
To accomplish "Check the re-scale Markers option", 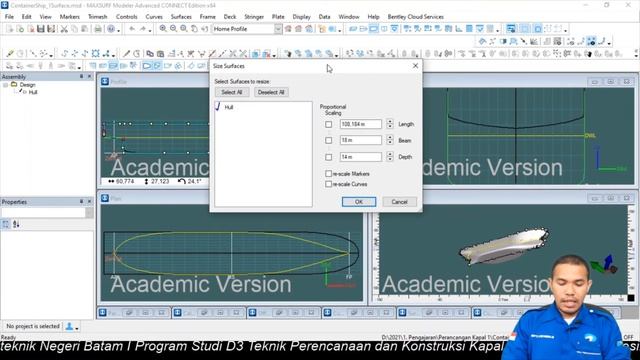I will click(329, 174).
